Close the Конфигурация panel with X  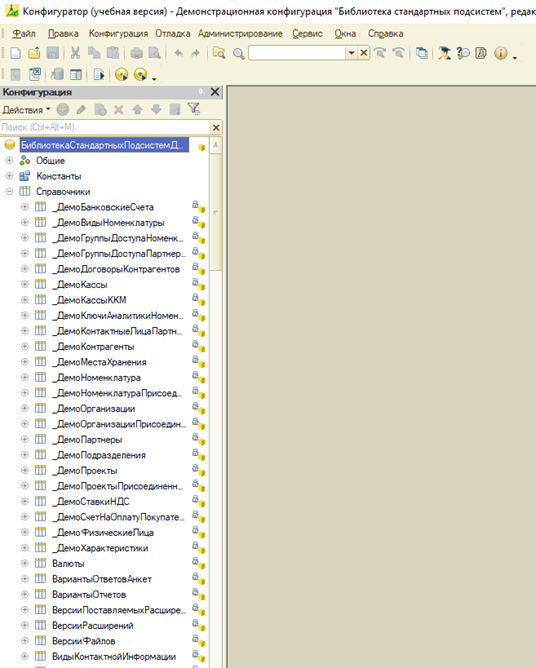point(215,92)
